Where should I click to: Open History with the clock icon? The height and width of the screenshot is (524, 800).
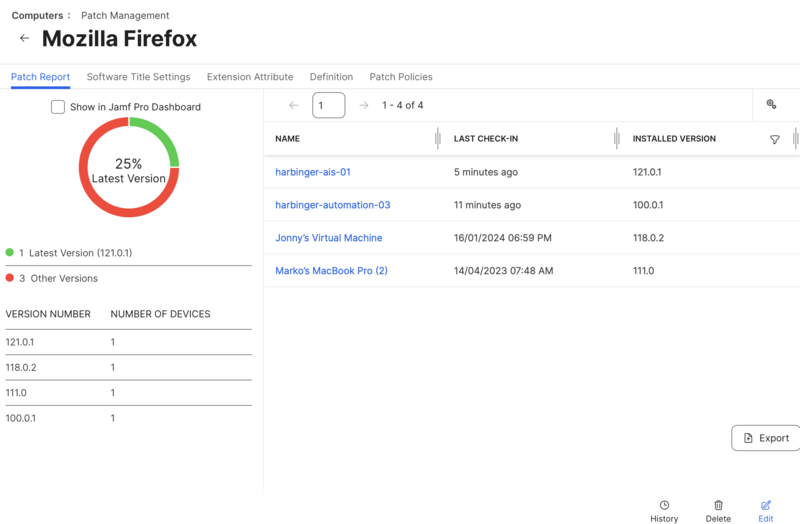664,511
